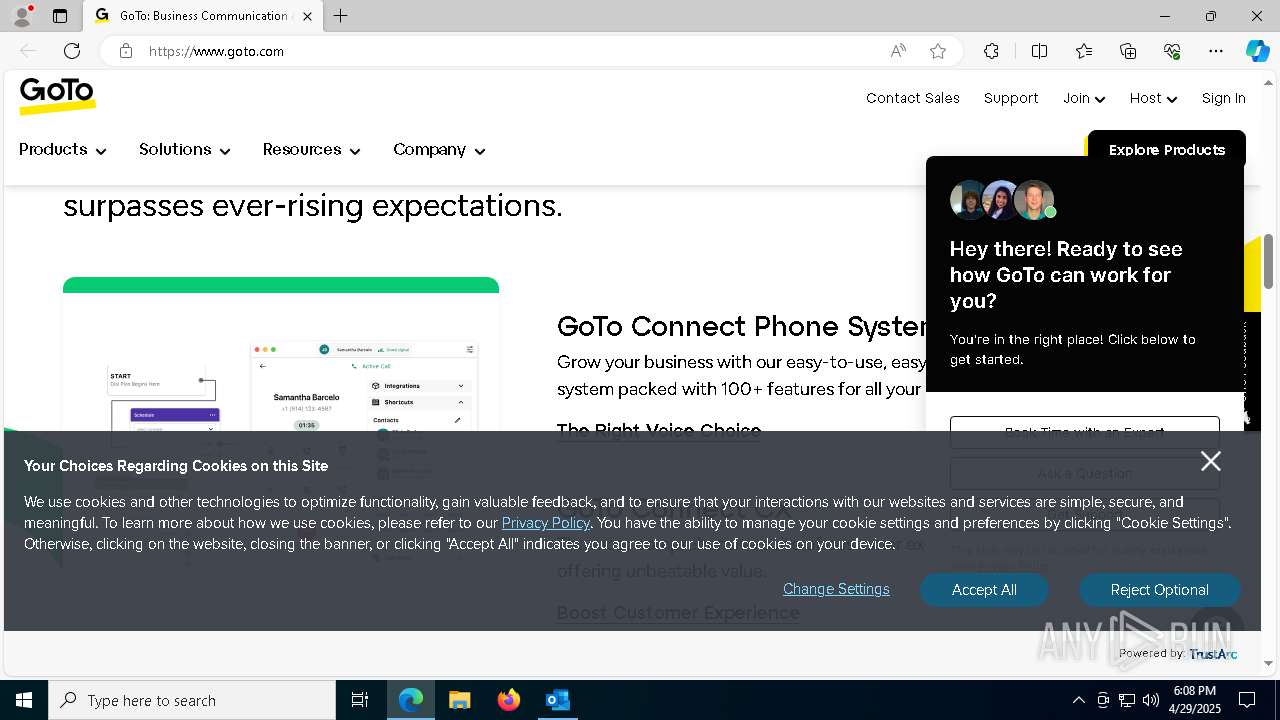Refresh the page in the browser

(72, 51)
